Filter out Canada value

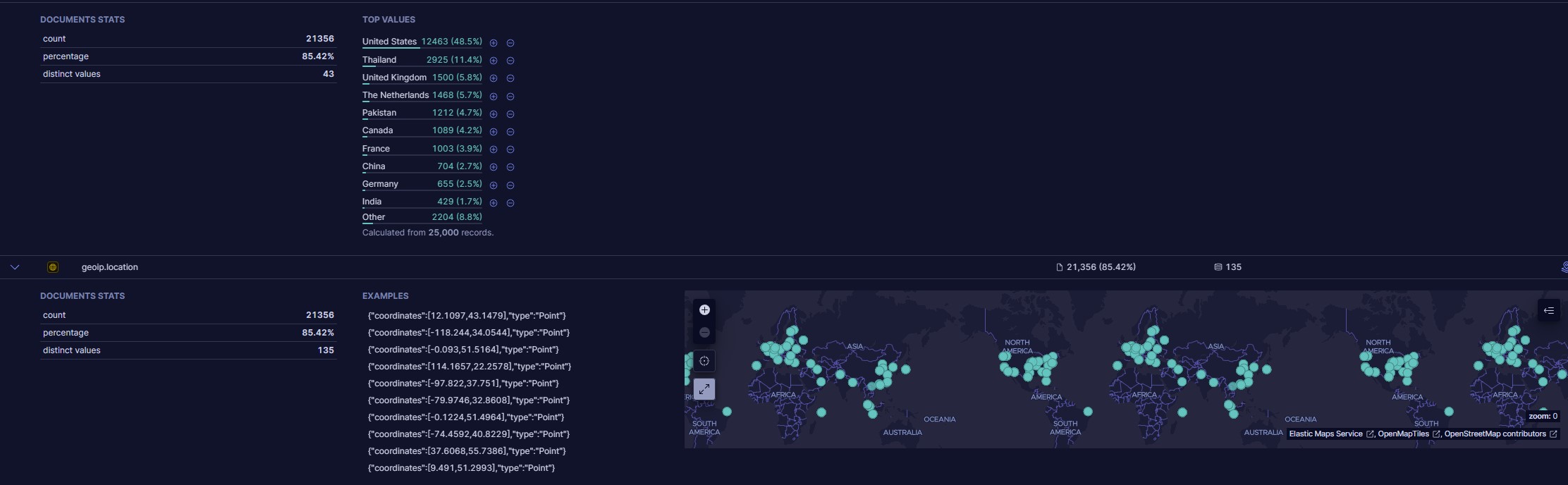[510, 132]
